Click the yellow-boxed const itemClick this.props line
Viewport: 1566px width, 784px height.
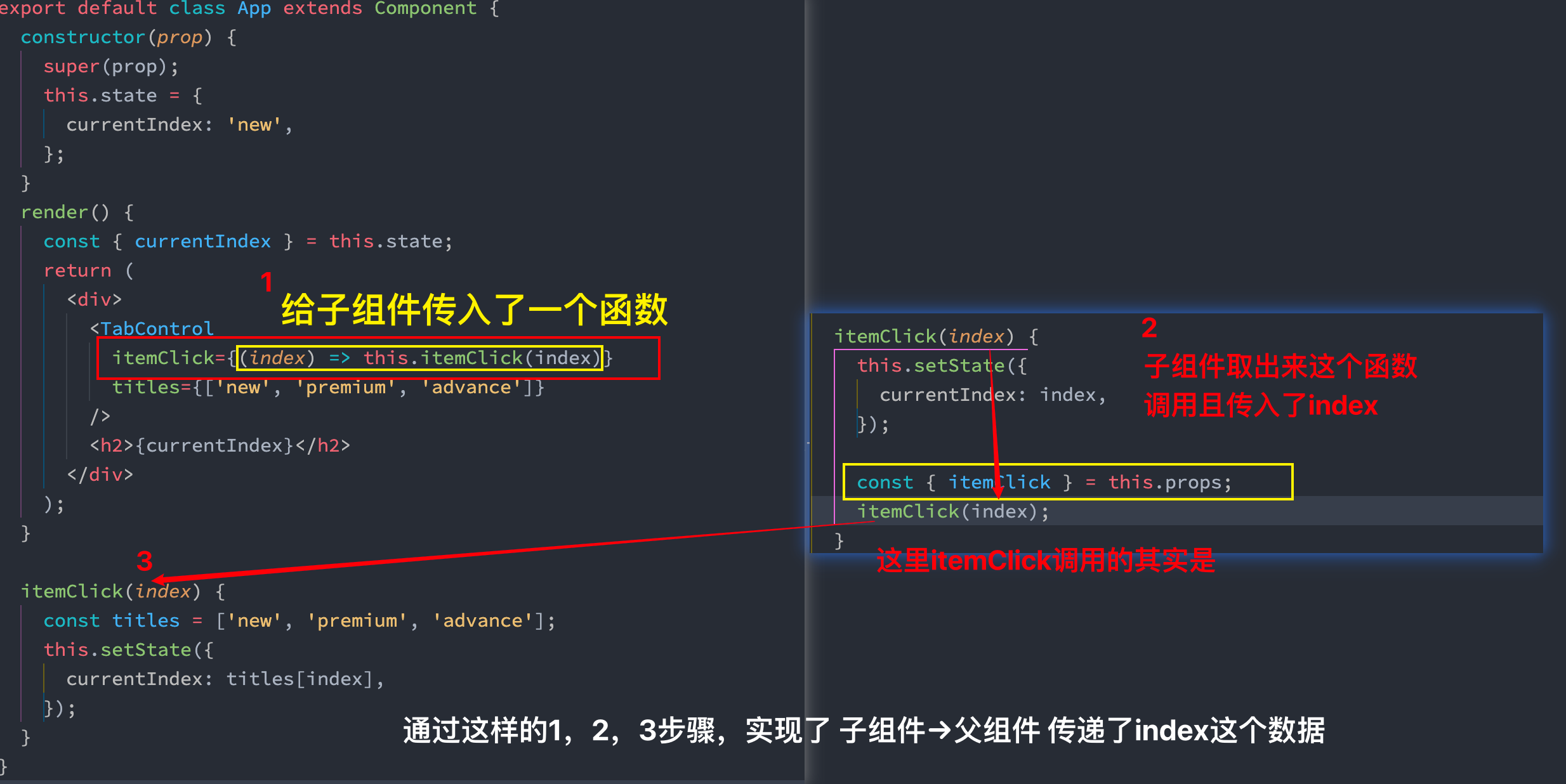coord(1044,483)
